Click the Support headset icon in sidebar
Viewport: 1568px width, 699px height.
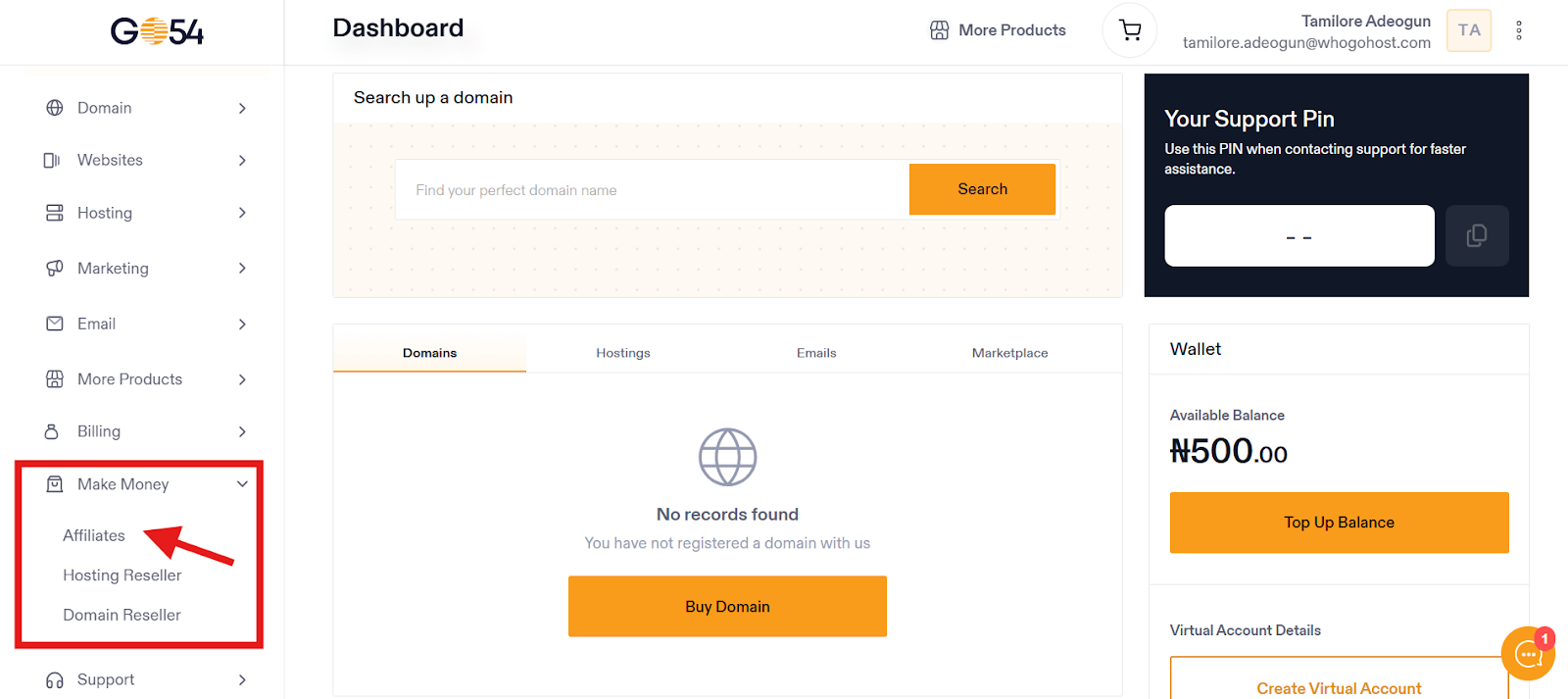[55, 679]
